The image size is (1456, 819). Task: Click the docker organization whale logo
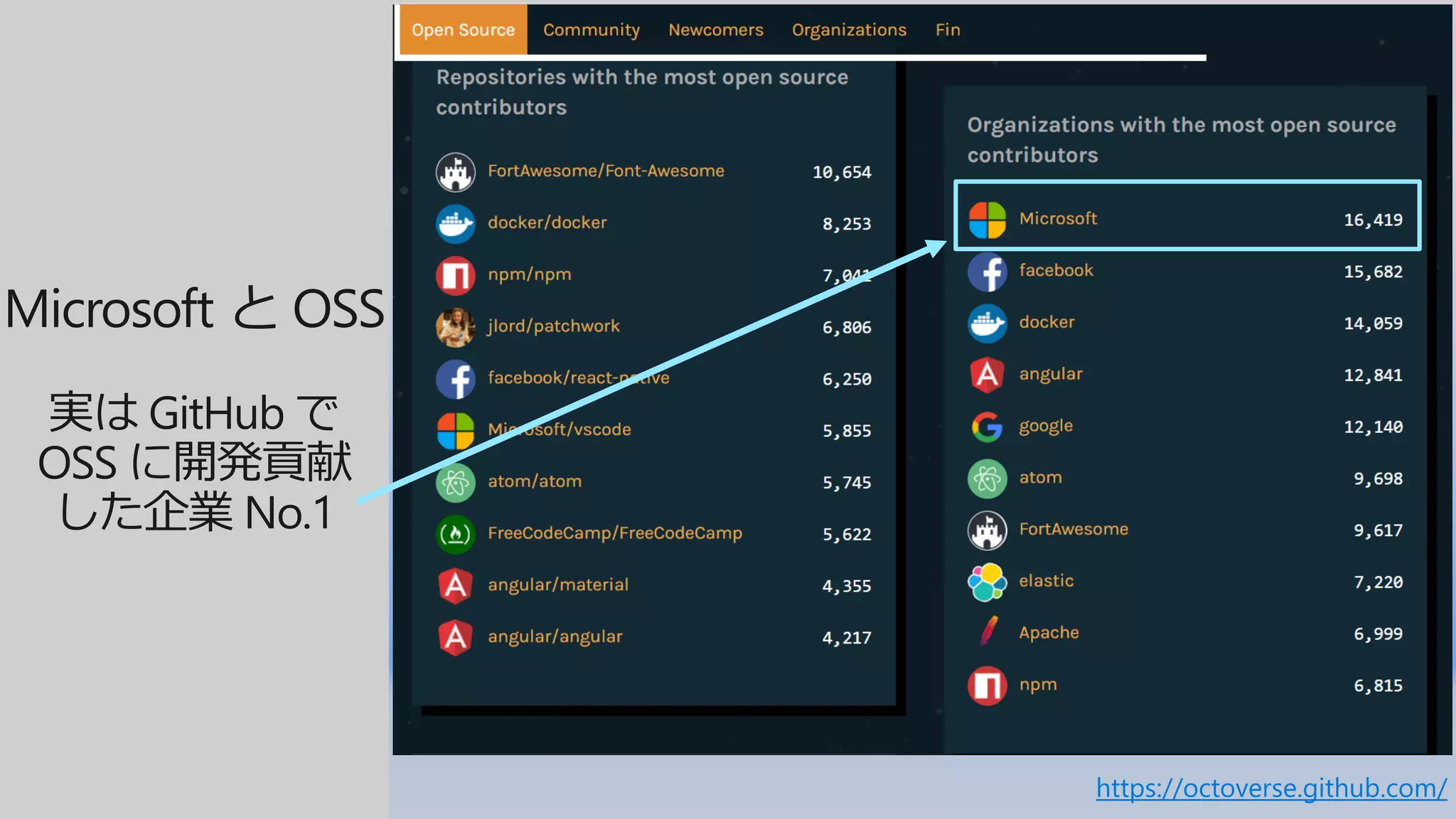(987, 323)
